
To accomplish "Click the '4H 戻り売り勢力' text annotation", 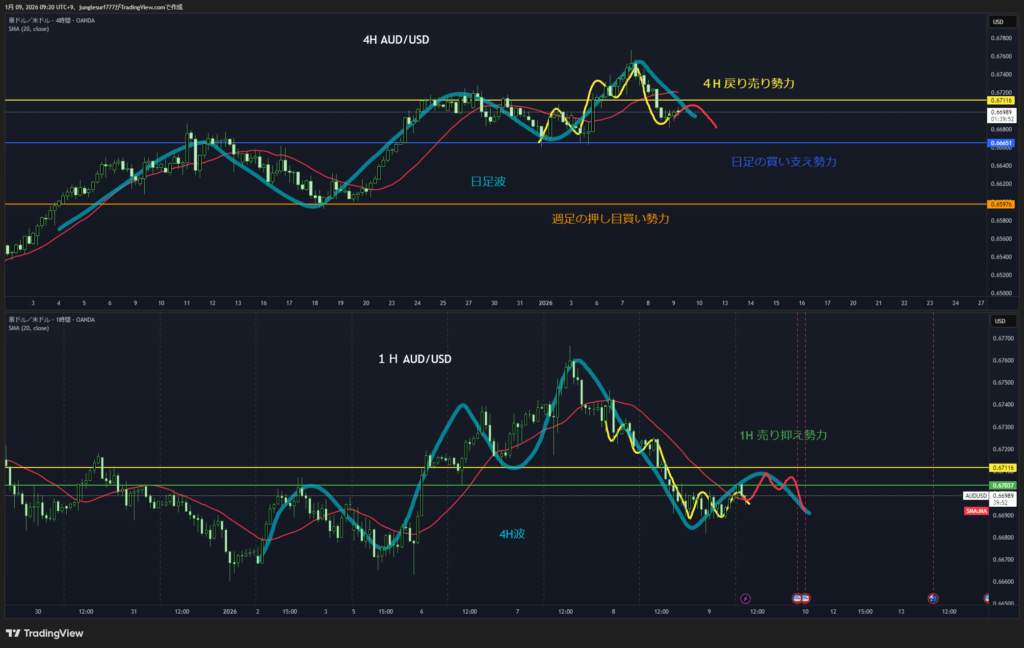I will pyautogui.click(x=748, y=84).
